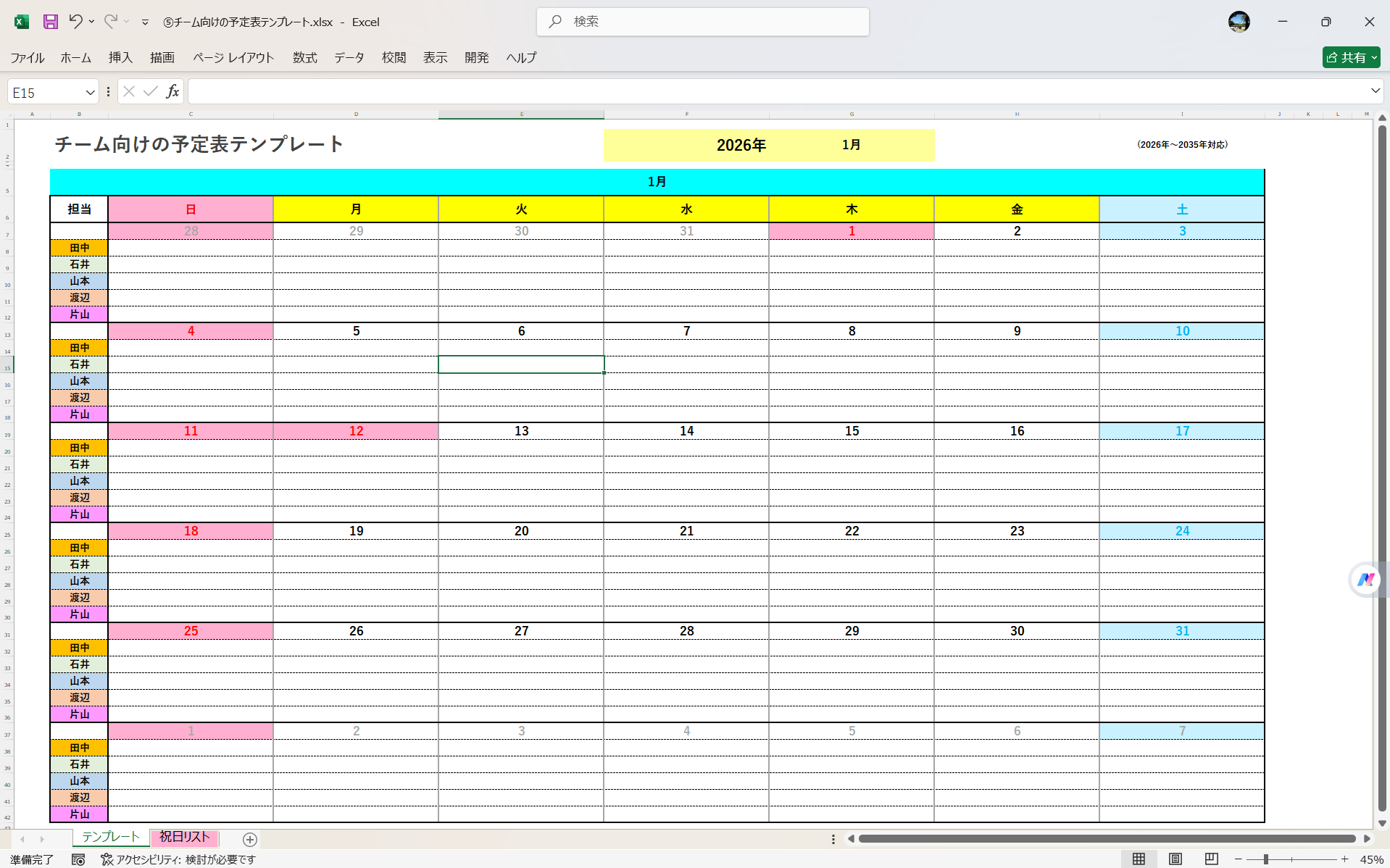Screen dimensions: 1390x868
Task: Click the Enter (checkmark) icon in formula bar
Action: tap(150, 91)
